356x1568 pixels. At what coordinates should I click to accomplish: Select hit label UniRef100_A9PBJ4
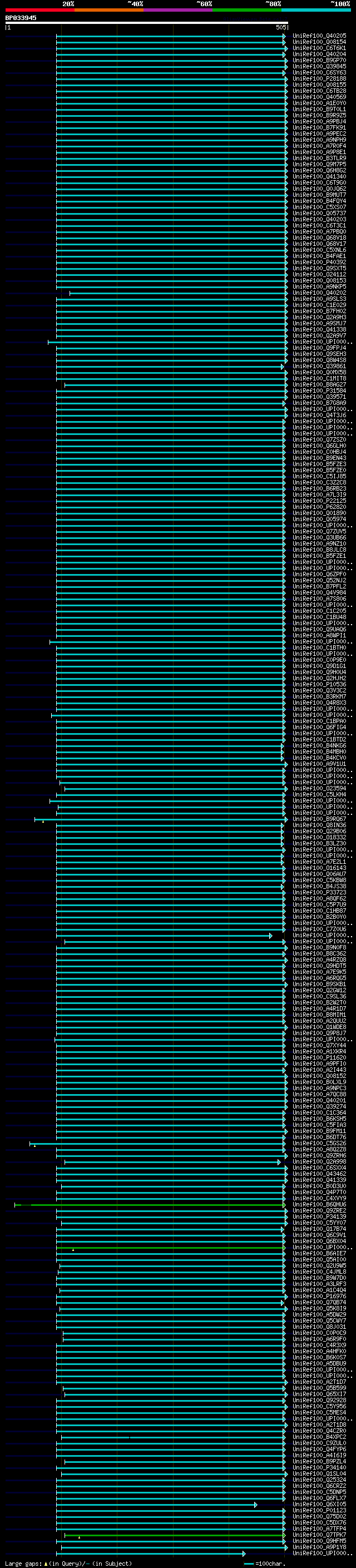(319, 121)
